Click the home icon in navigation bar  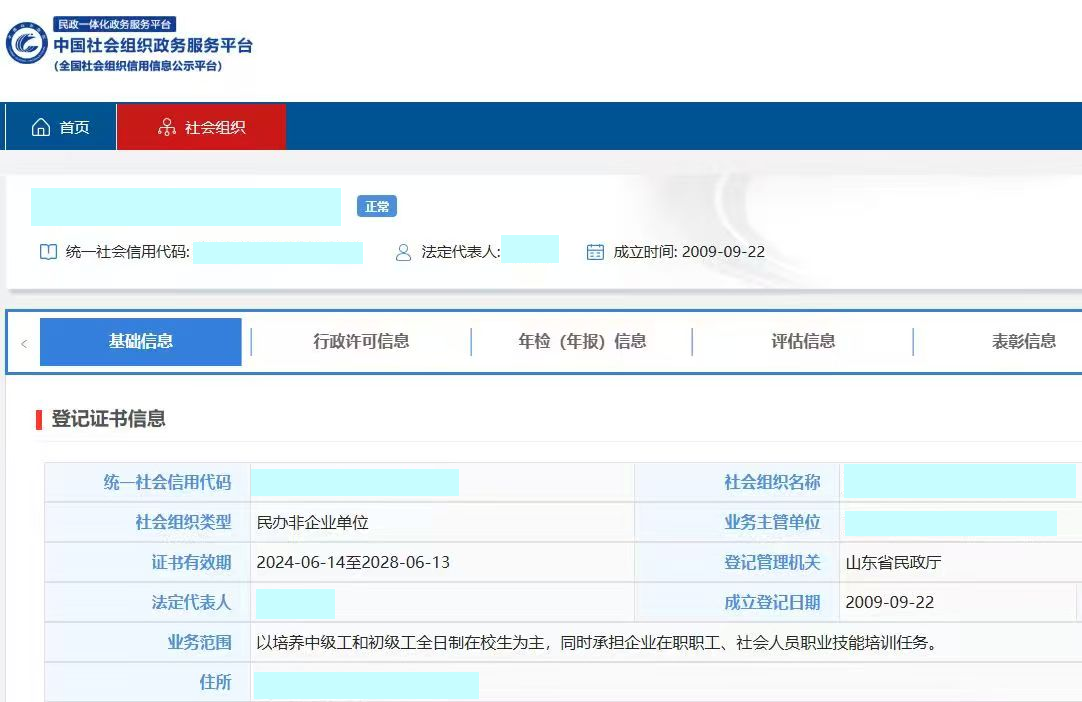pyautogui.click(x=41, y=127)
